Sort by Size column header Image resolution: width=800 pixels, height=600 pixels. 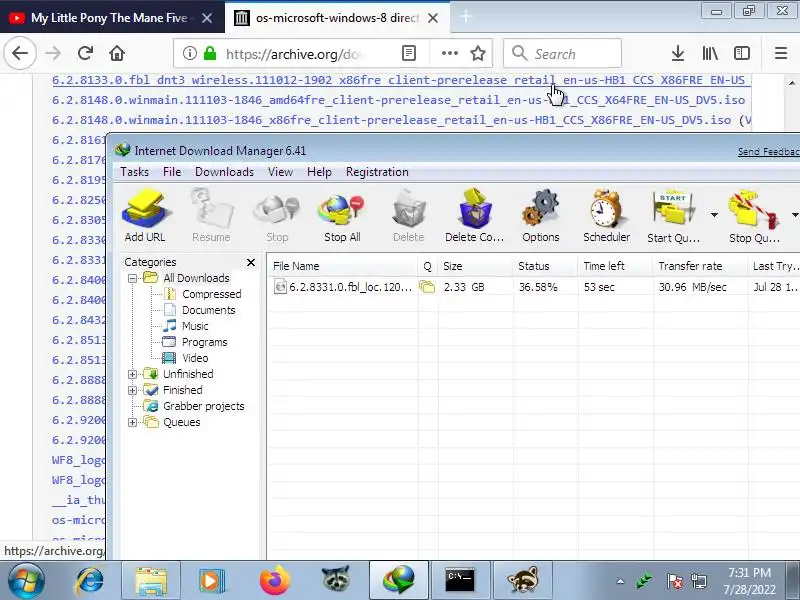pyautogui.click(x=476, y=266)
